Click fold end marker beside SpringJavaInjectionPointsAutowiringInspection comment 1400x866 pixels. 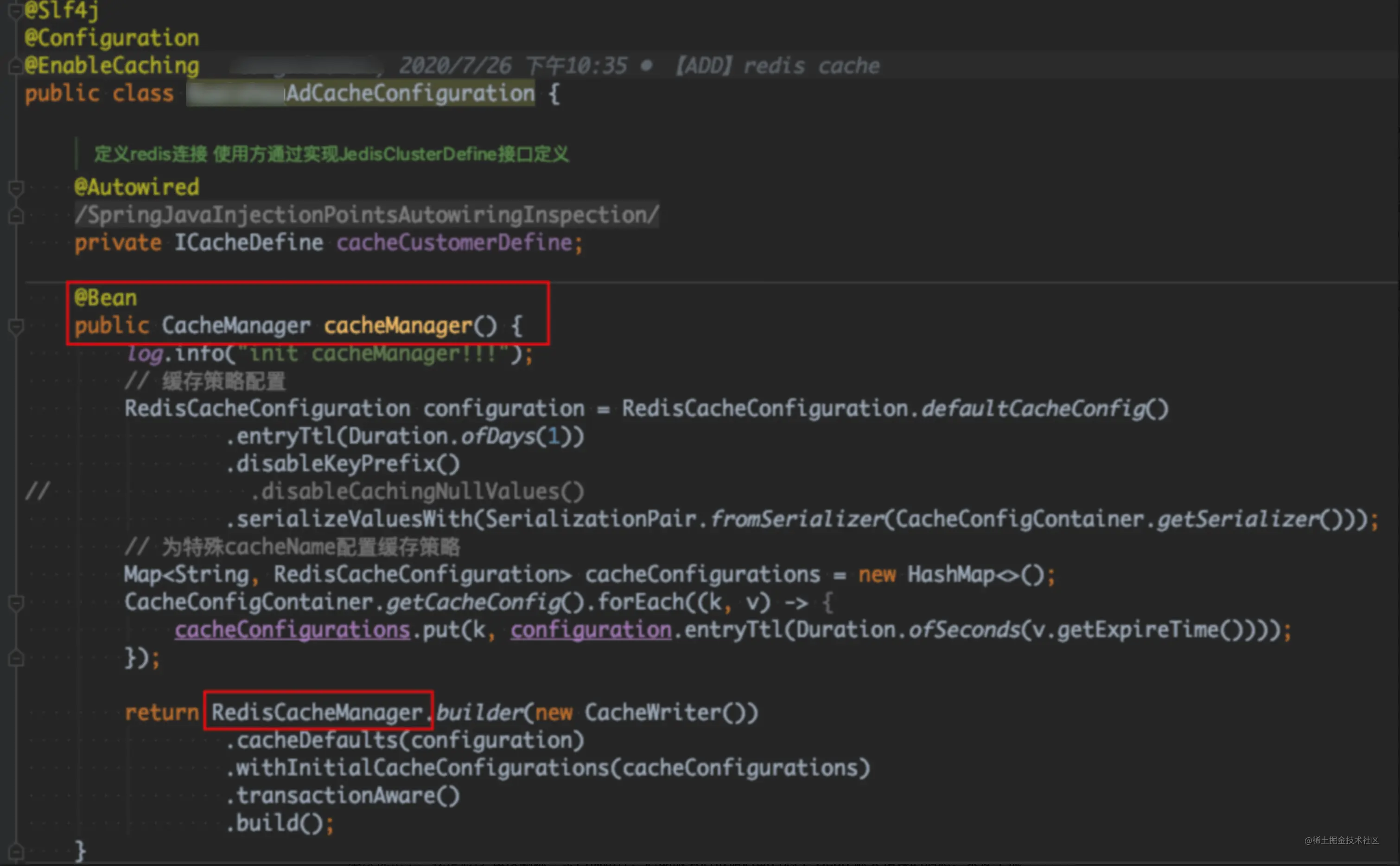tap(16, 216)
